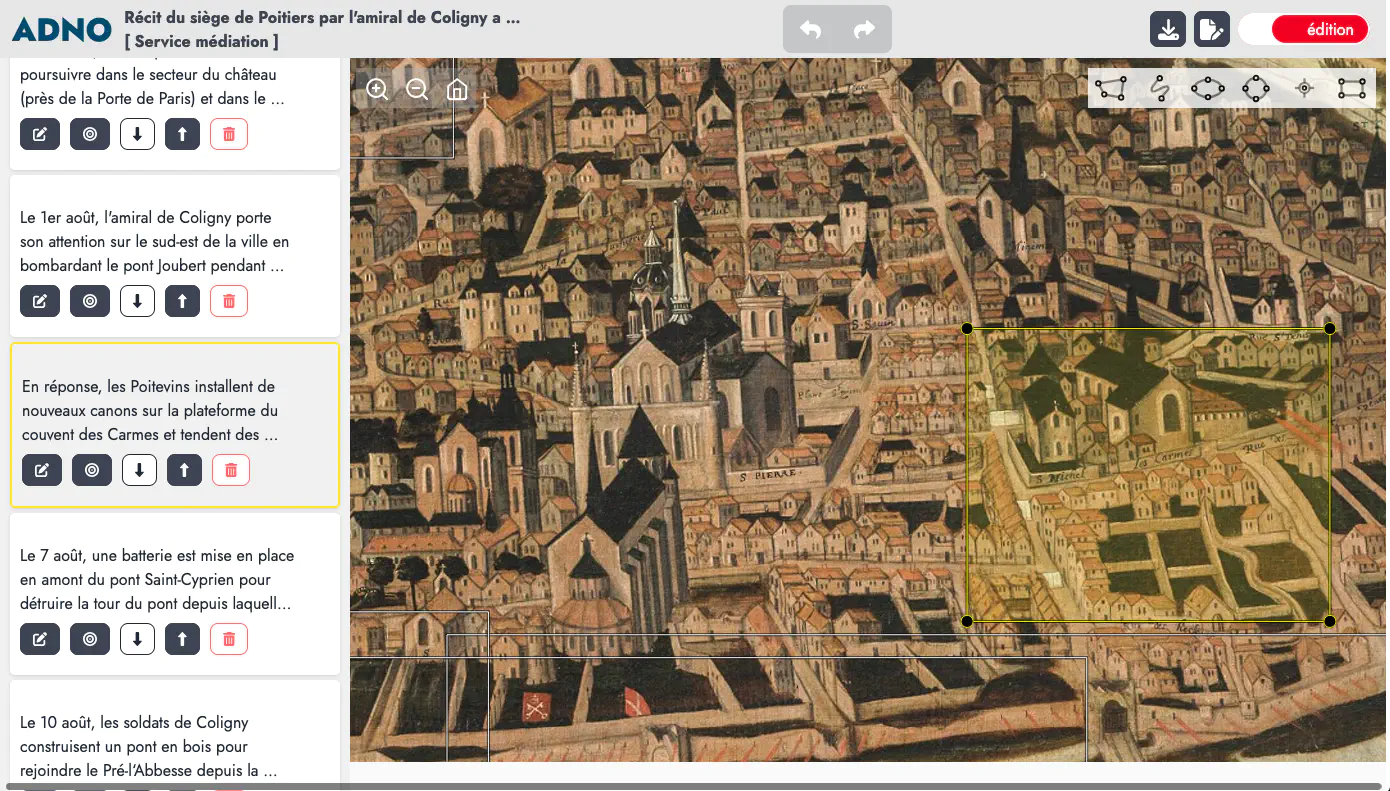Click the top-right handle of yellow selection
The image size is (1390, 791).
tap(1330, 328)
